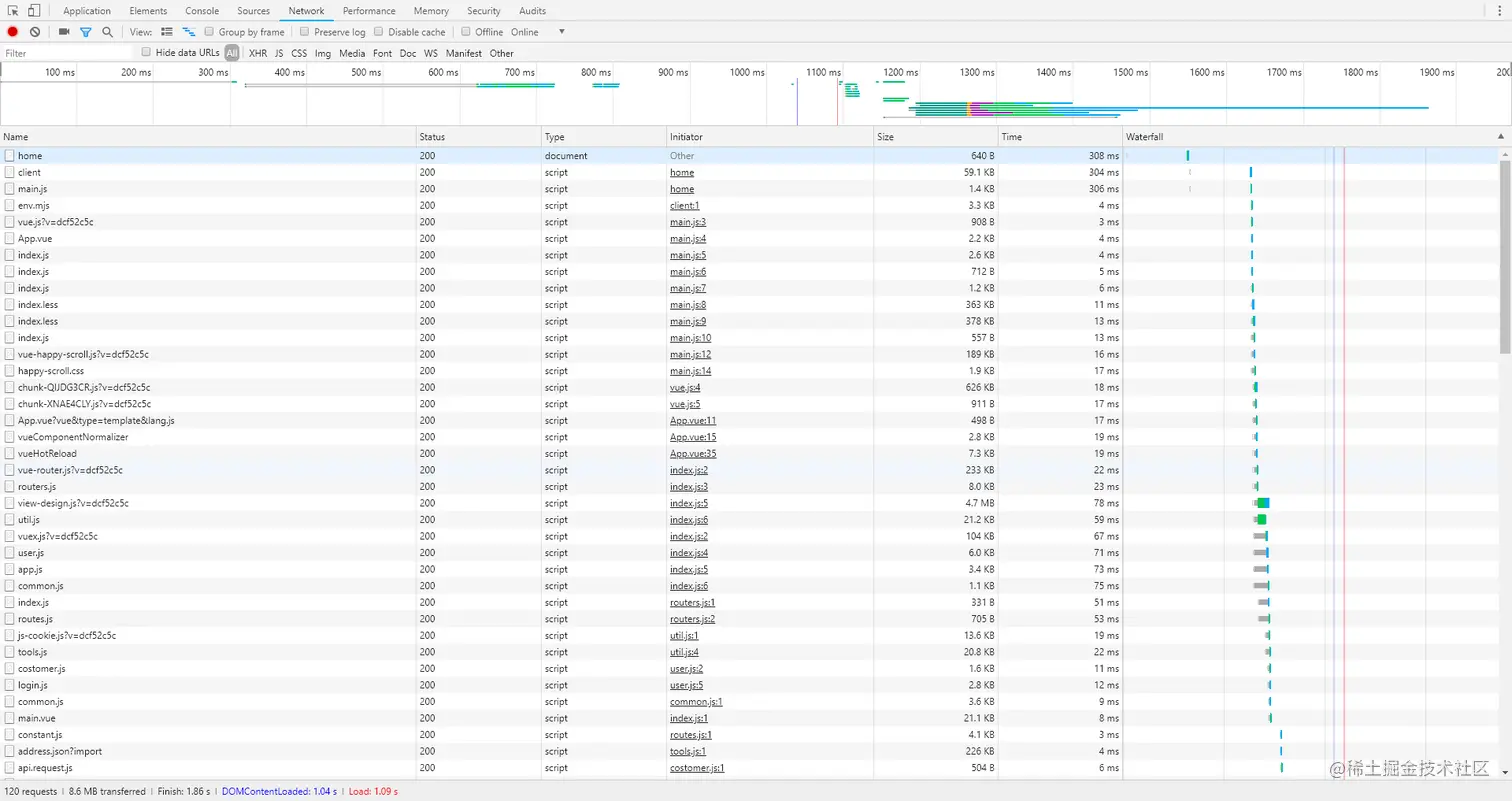Sort by the Name column header
Image resolution: width=1512 pixels, height=801 pixels.
[208, 136]
